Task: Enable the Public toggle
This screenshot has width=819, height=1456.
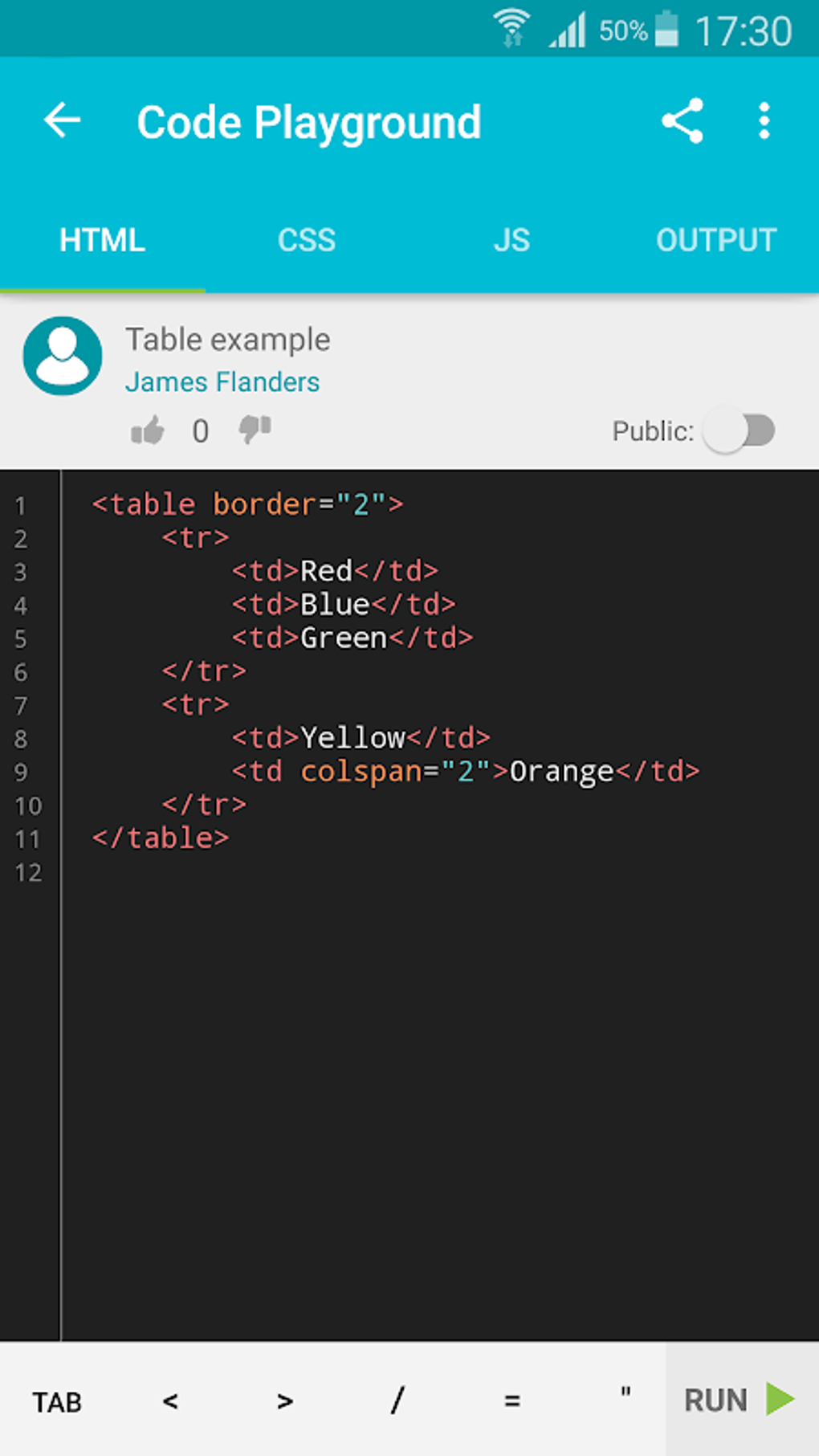Action: (740, 430)
